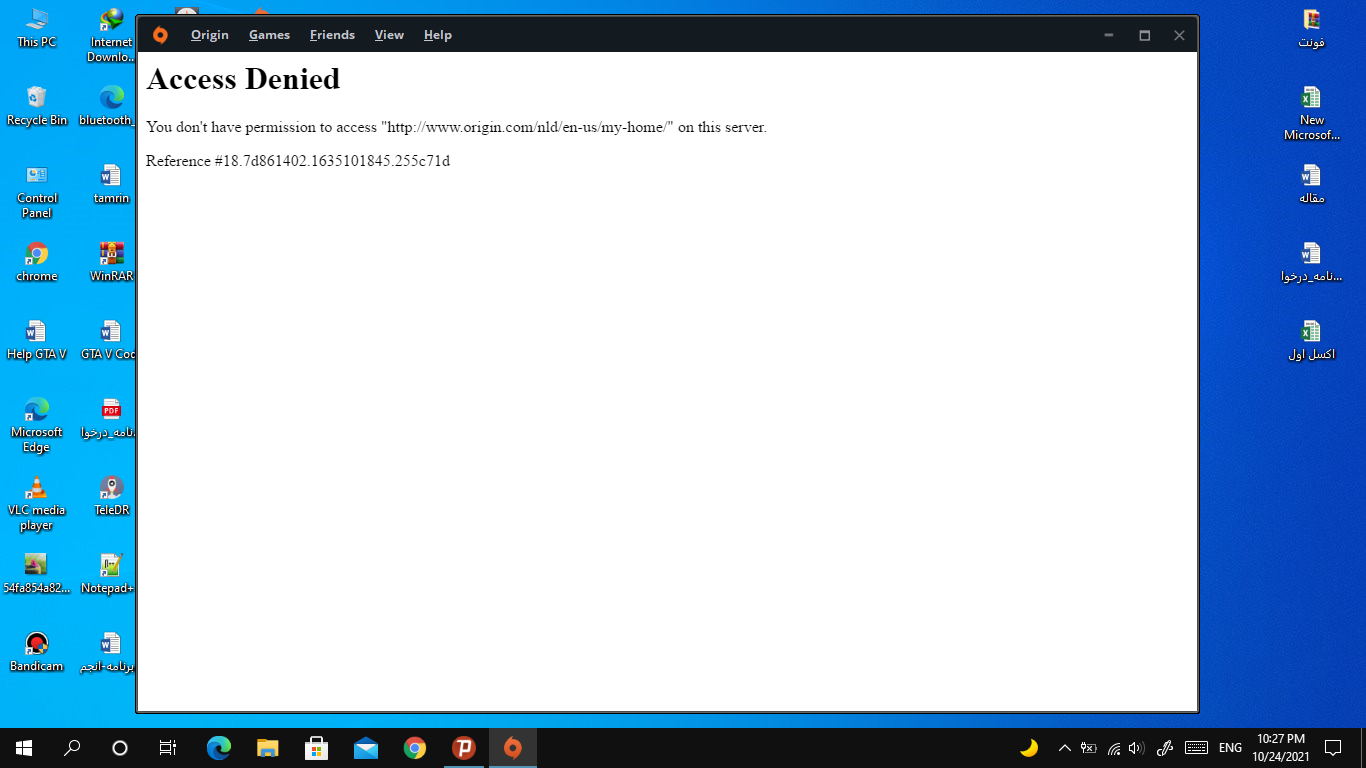Launch Chrome from the taskbar

tap(415, 748)
